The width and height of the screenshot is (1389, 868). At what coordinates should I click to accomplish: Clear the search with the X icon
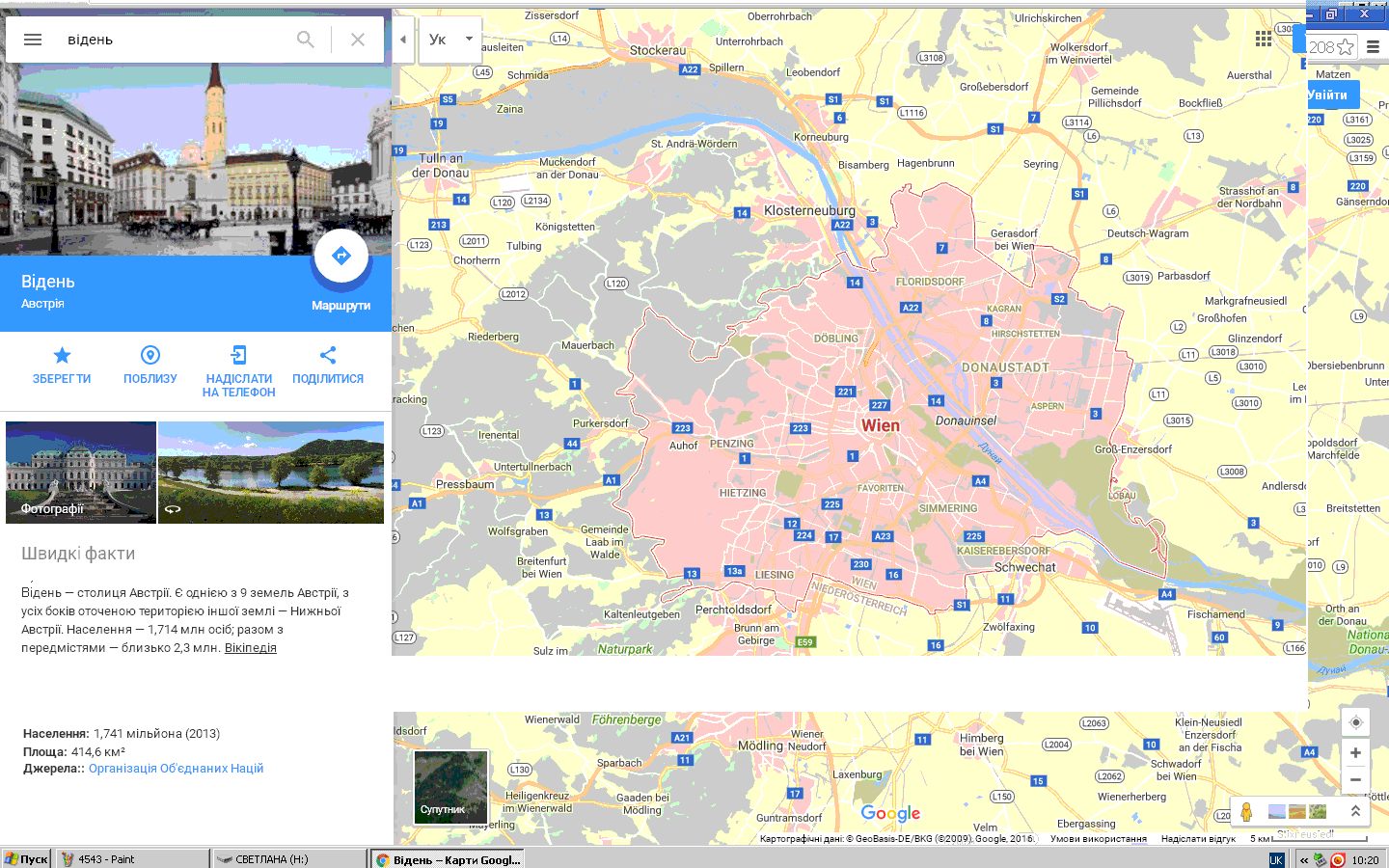[x=358, y=40]
